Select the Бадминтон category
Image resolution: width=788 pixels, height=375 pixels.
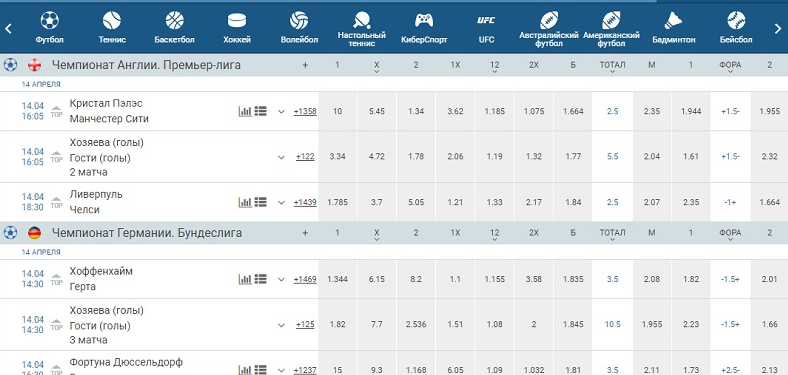(673, 28)
